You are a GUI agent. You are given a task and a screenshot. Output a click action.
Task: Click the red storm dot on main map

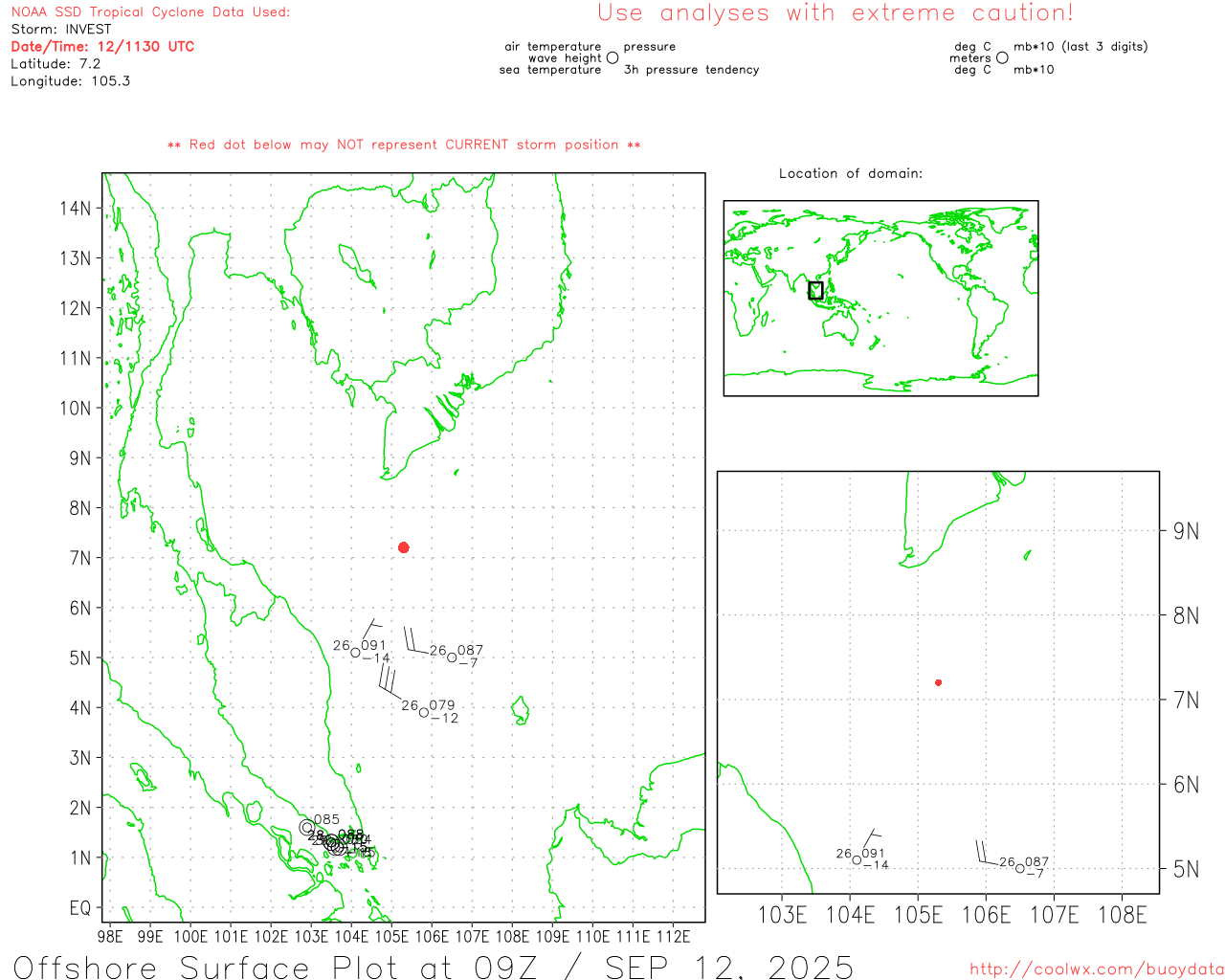[404, 547]
